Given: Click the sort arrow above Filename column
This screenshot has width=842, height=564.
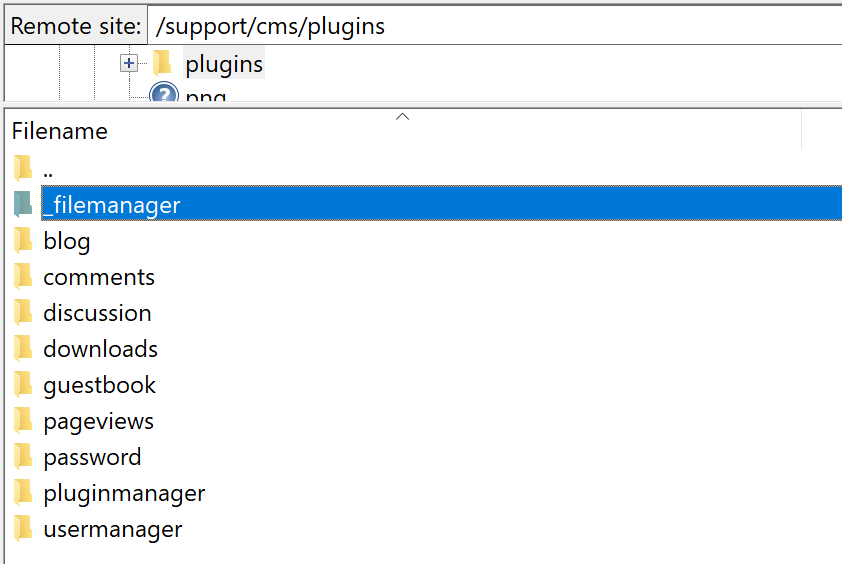Looking at the screenshot, I should [x=402, y=117].
